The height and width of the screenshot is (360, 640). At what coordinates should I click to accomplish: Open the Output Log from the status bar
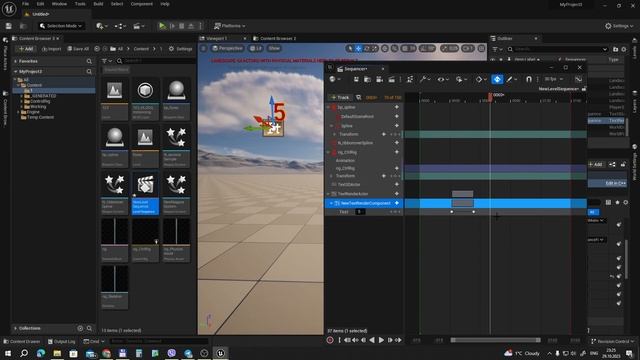tap(61, 342)
